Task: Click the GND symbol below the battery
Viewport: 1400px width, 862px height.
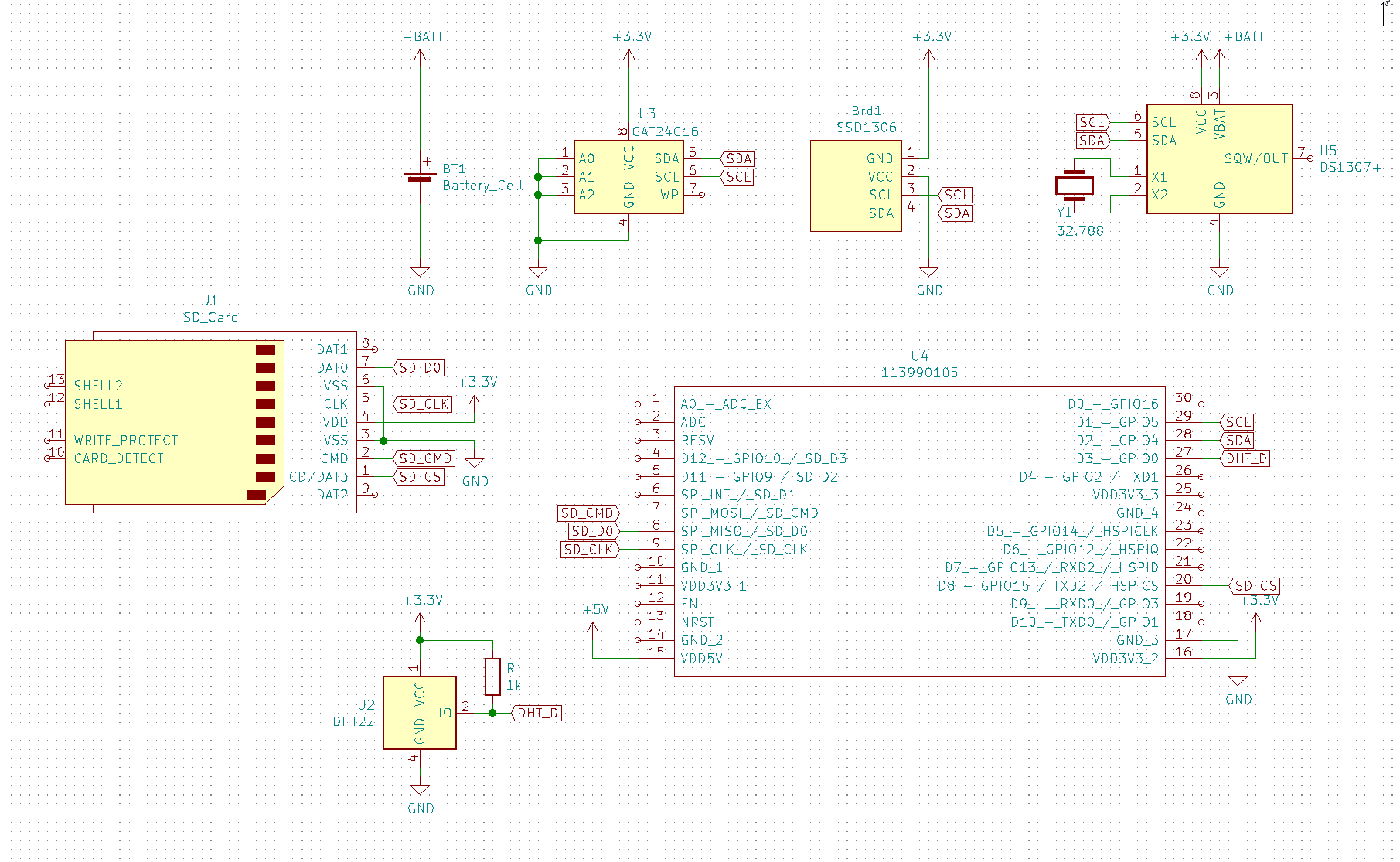Action: pyautogui.click(x=421, y=282)
